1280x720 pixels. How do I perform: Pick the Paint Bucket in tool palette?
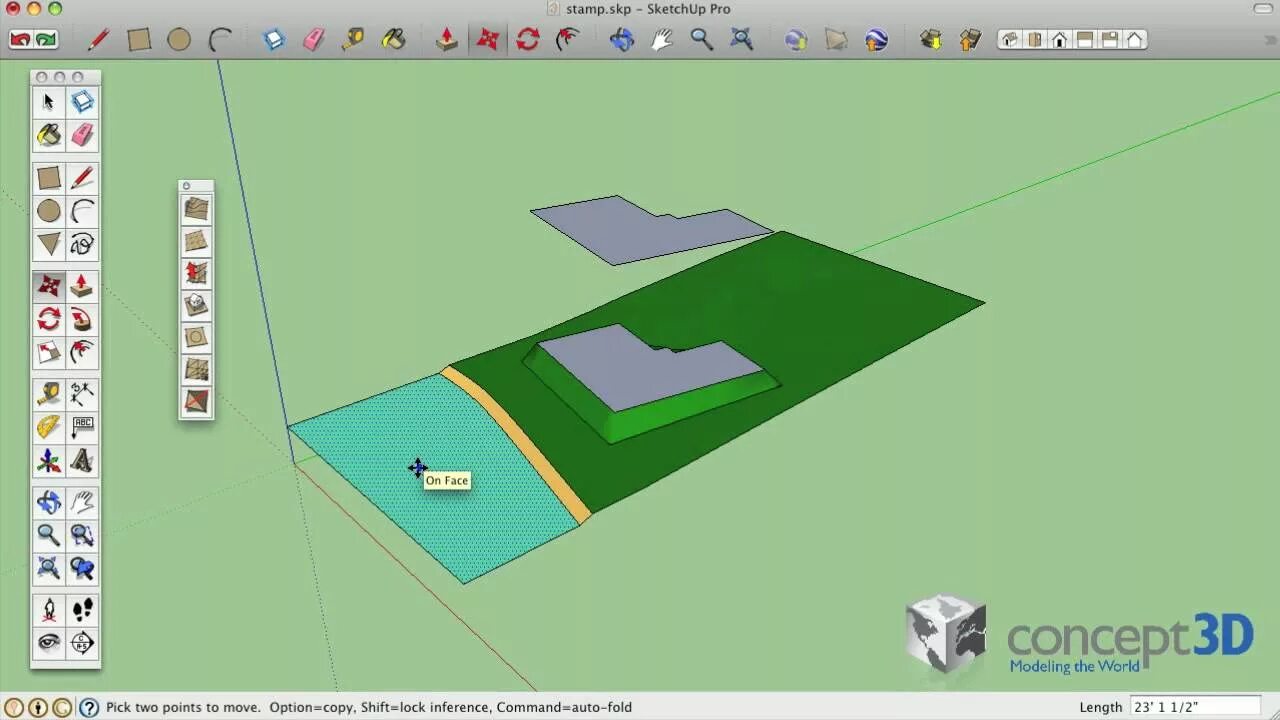pos(48,135)
